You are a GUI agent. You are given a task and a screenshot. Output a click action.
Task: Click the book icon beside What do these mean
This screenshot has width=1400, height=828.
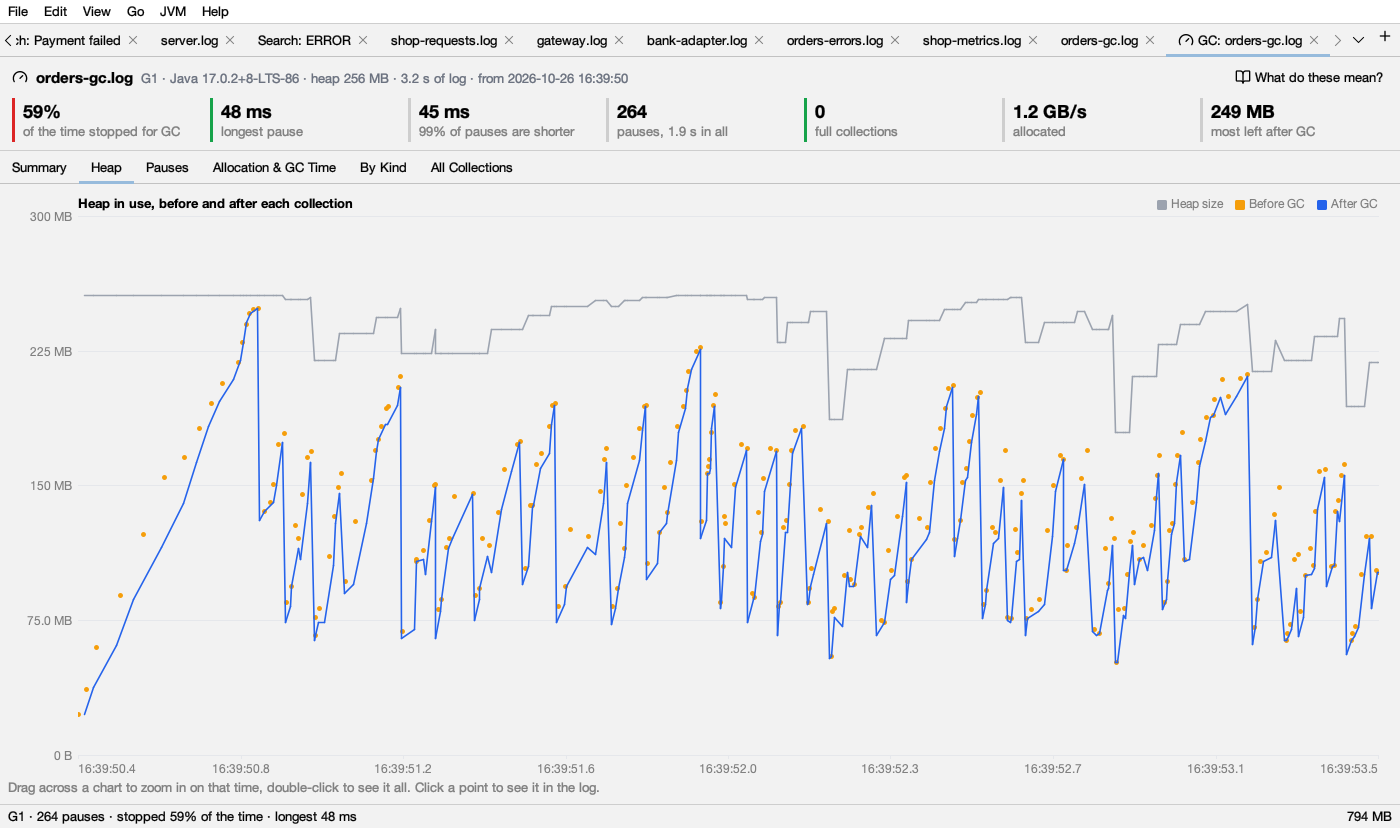pyautogui.click(x=1243, y=77)
